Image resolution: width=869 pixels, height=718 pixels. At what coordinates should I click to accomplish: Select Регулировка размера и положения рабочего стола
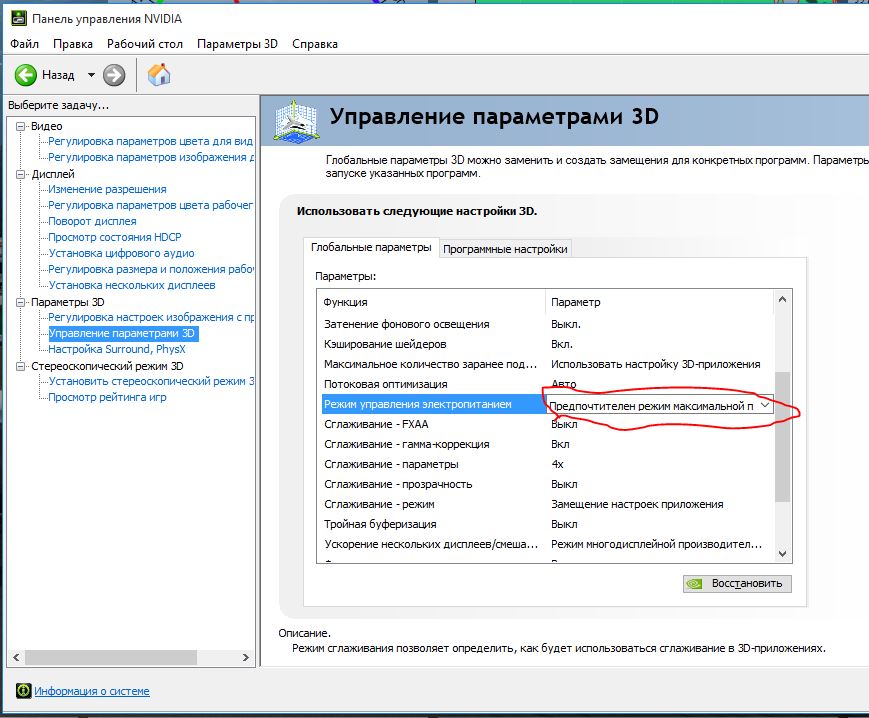pos(151,269)
